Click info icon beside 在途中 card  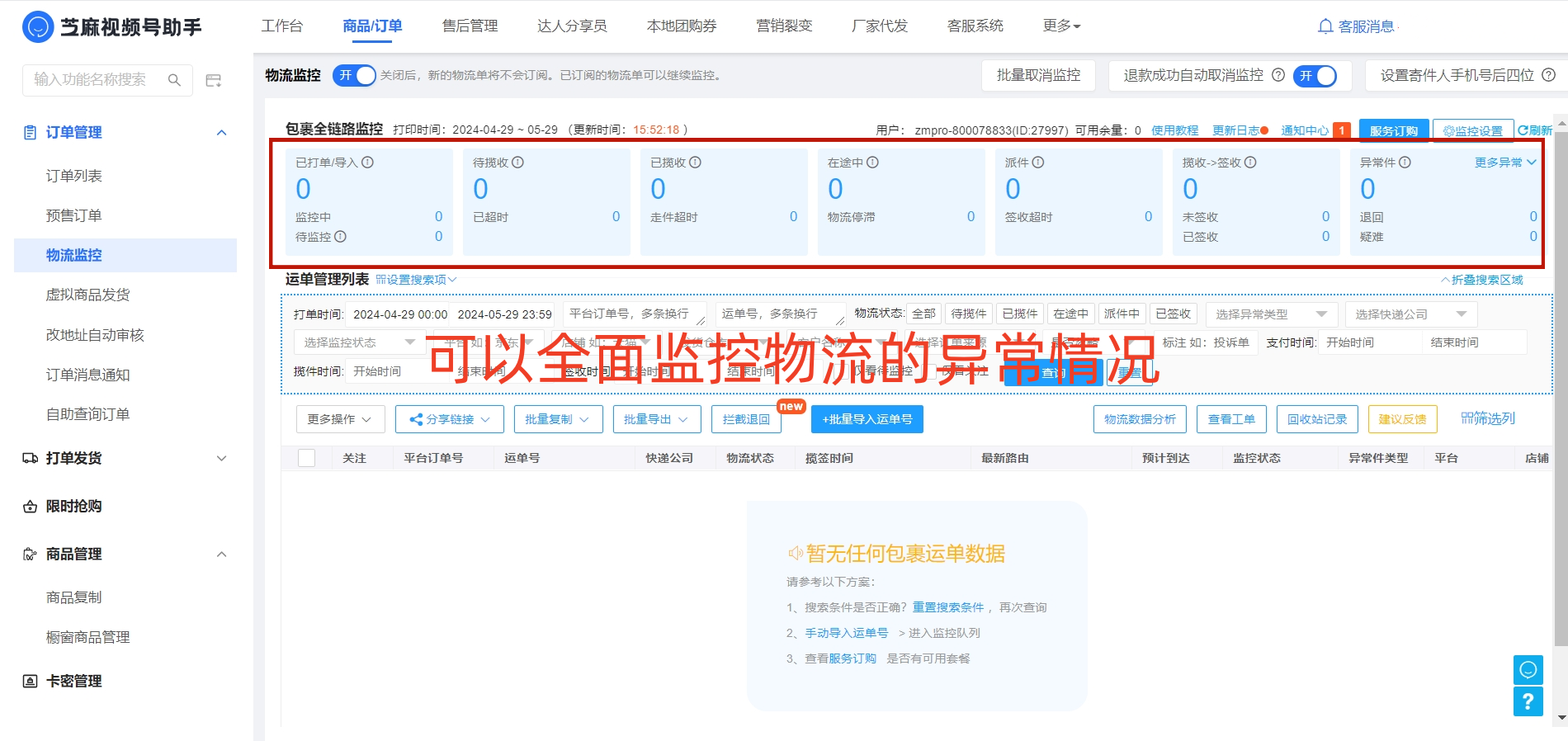[873, 163]
